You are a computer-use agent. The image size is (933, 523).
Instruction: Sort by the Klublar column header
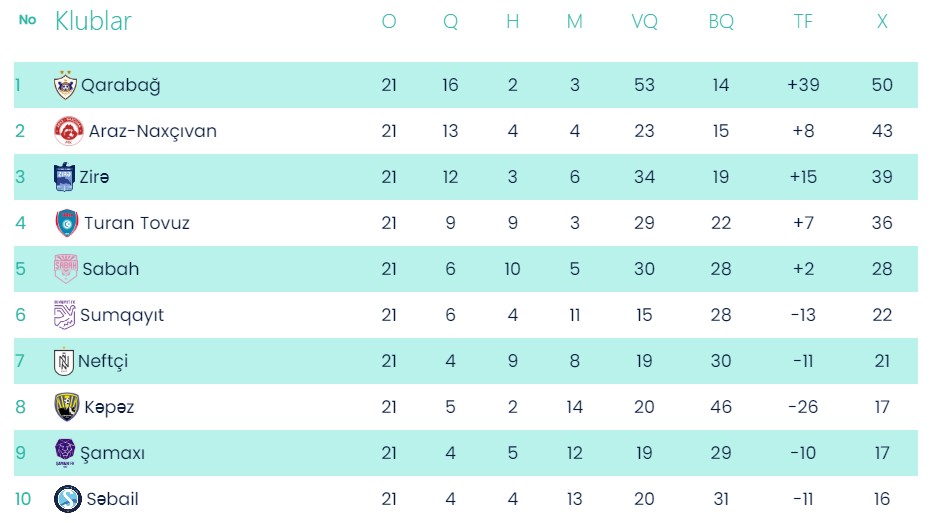tap(93, 21)
